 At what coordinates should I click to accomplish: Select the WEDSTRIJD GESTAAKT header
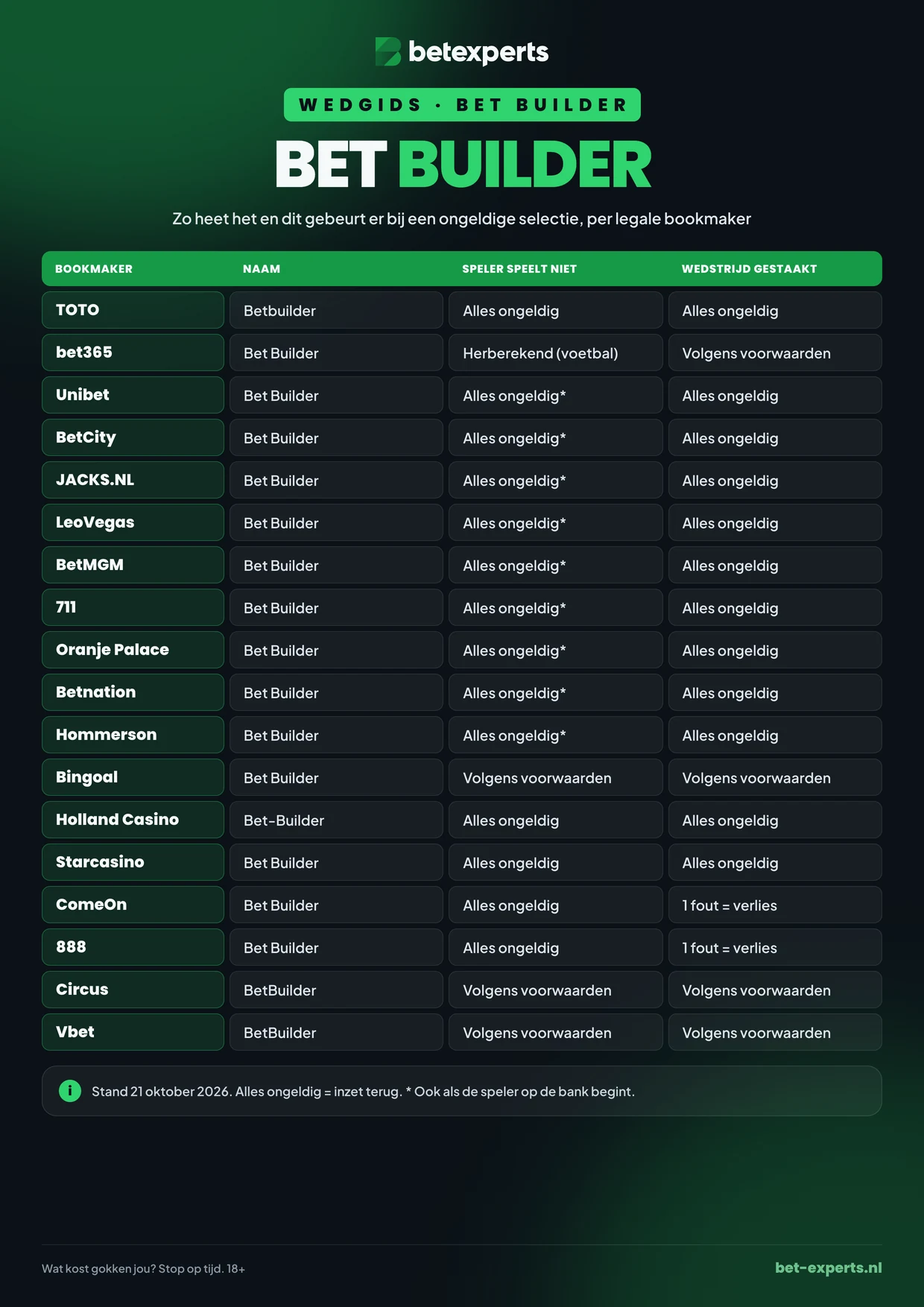tap(749, 269)
